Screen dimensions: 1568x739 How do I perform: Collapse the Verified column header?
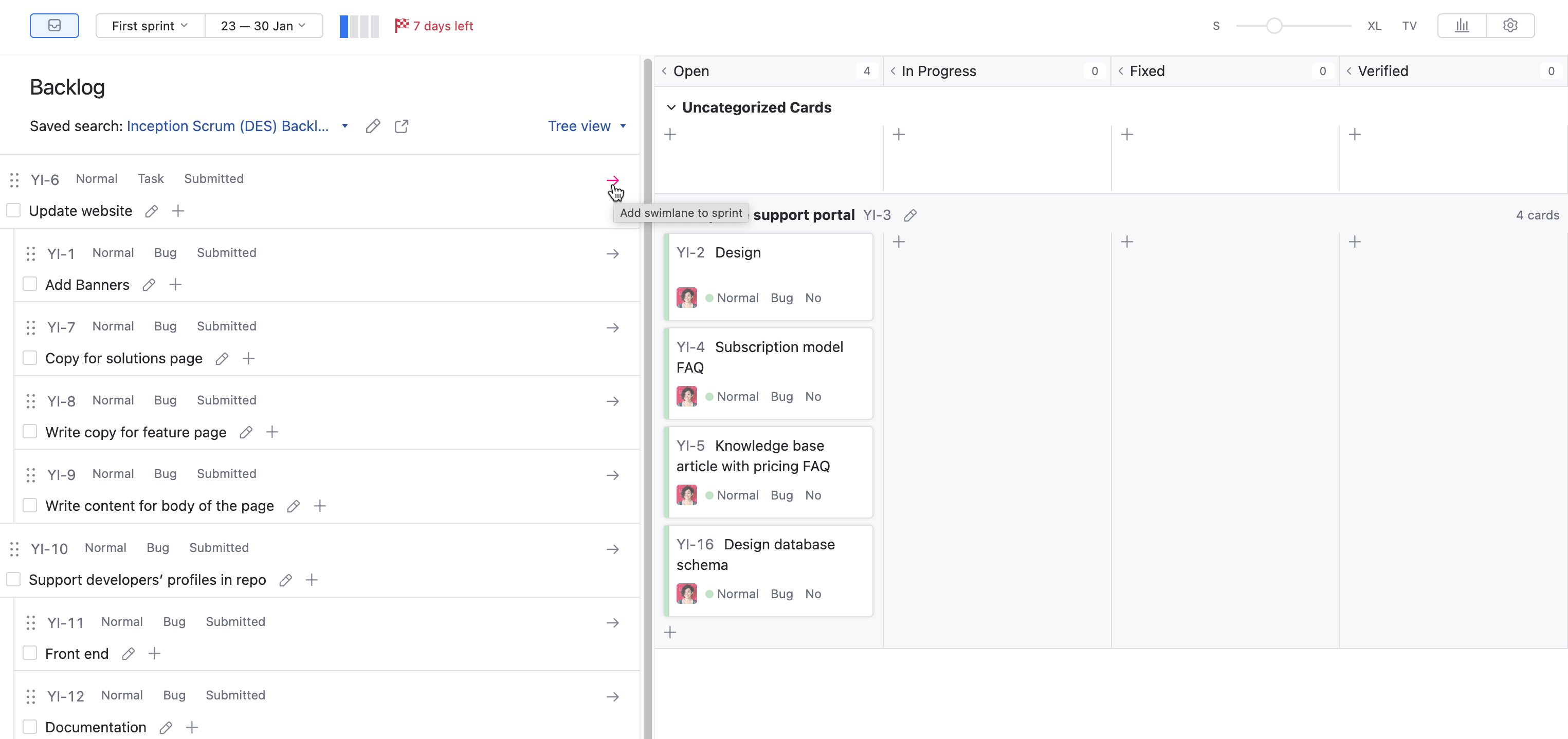click(1349, 71)
